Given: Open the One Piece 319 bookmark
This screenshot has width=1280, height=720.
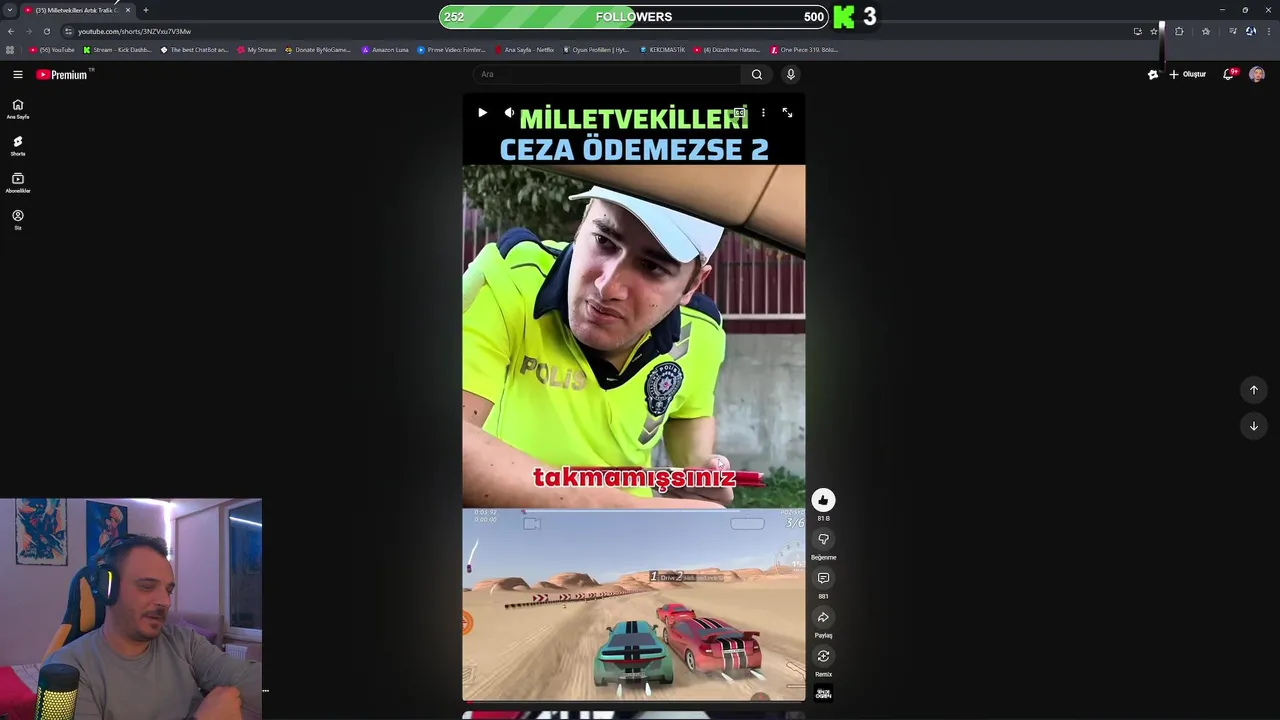Looking at the screenshot, I should click(804, 49).
